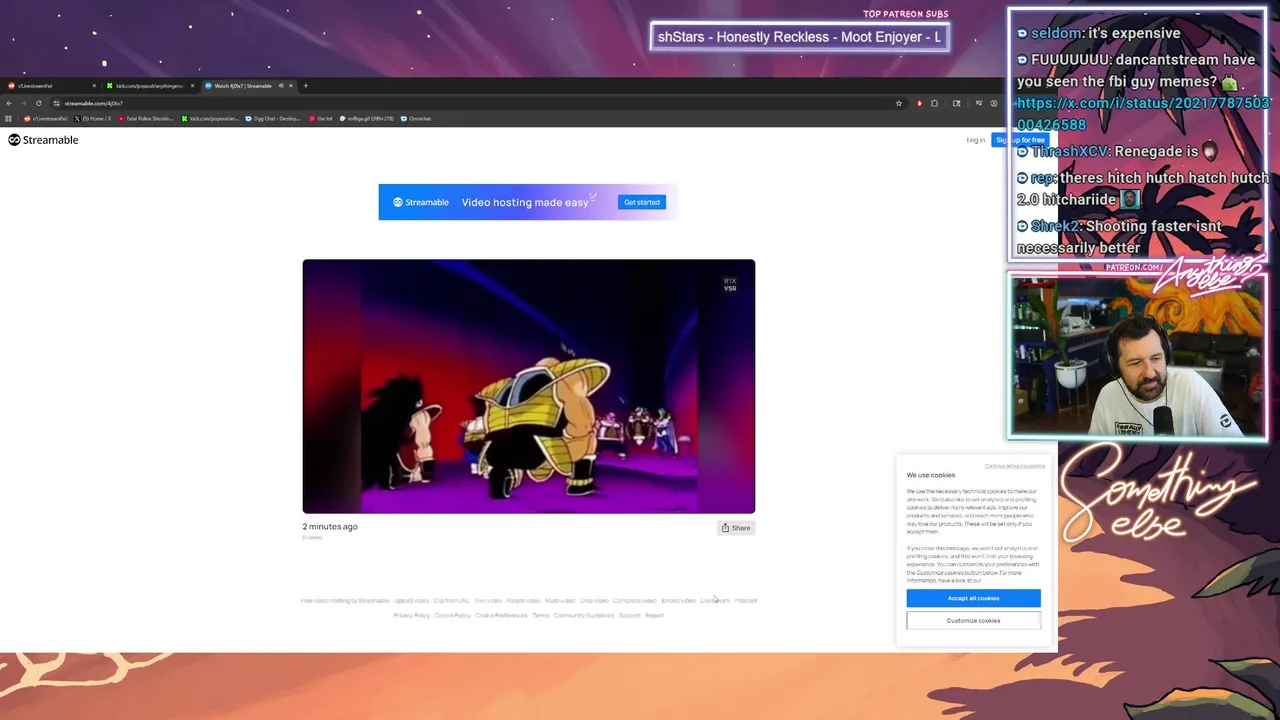Switch to the r/LivestreamFail tab
The height and width of the screenshot is (720, 1280).
pyautogui.click(x=50, y=86)
